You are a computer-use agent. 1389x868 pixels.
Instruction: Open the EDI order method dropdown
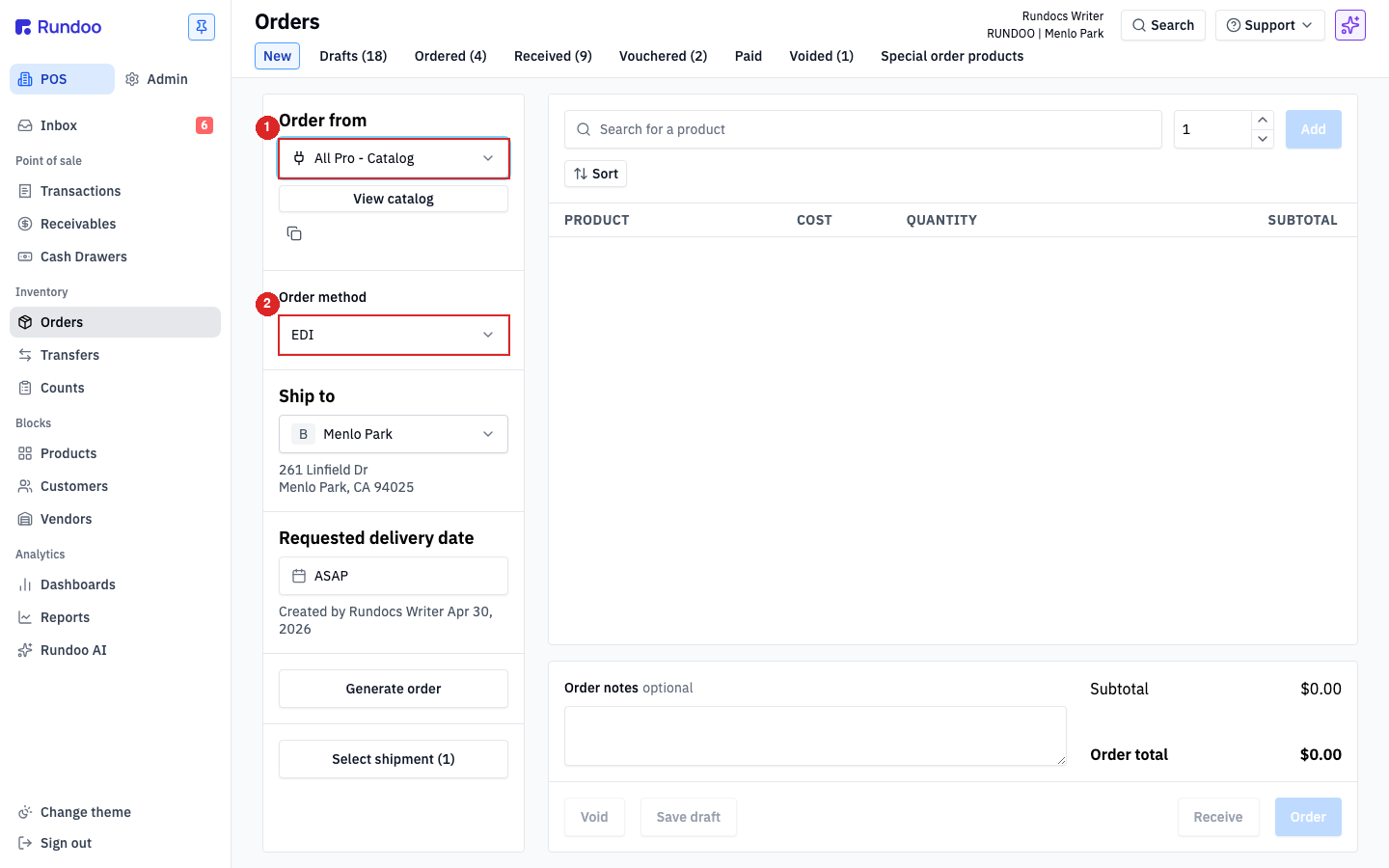coord(394,335)
